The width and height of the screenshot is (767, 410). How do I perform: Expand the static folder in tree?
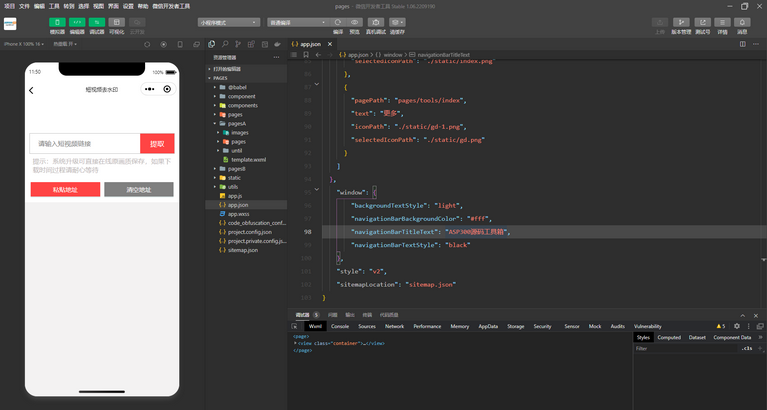click(233, 177)
